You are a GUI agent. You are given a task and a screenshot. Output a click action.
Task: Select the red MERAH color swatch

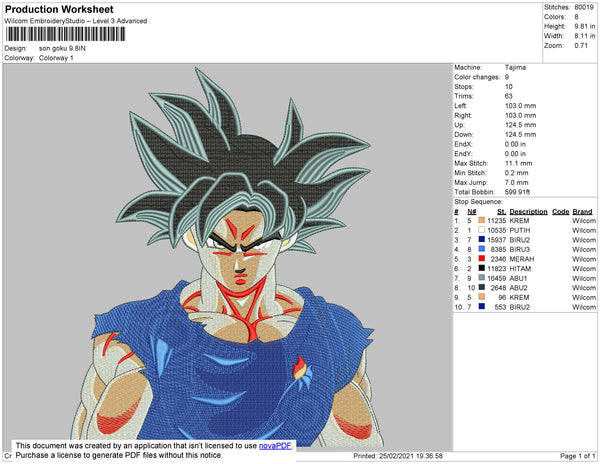click(x=482, y=259)
